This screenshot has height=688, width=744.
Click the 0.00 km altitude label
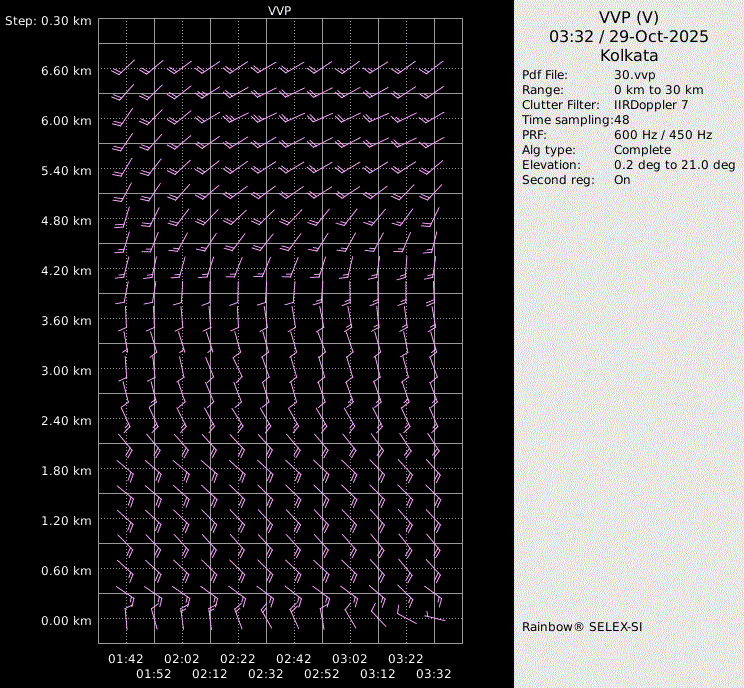click(66, 621)
